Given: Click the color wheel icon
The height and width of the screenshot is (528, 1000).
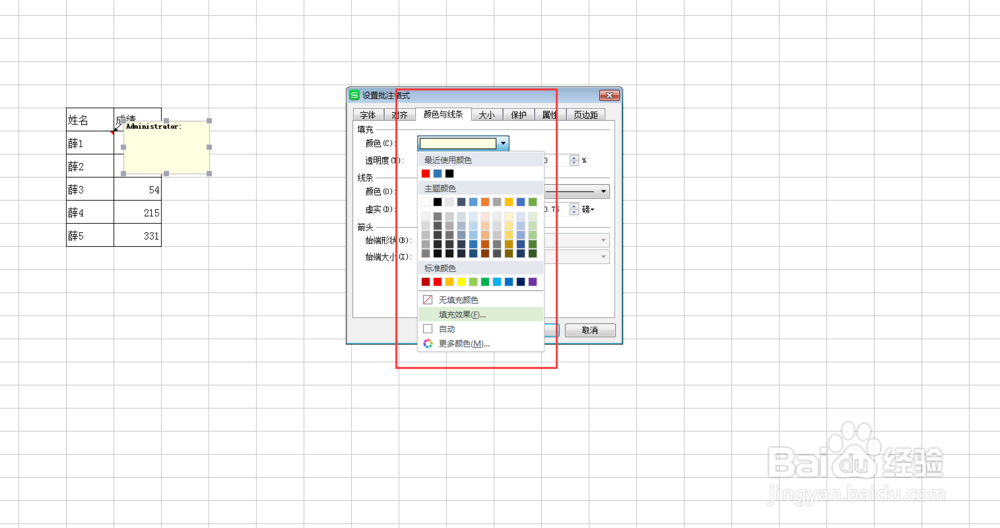Looking at the screenshot, I should coord(428,344).
